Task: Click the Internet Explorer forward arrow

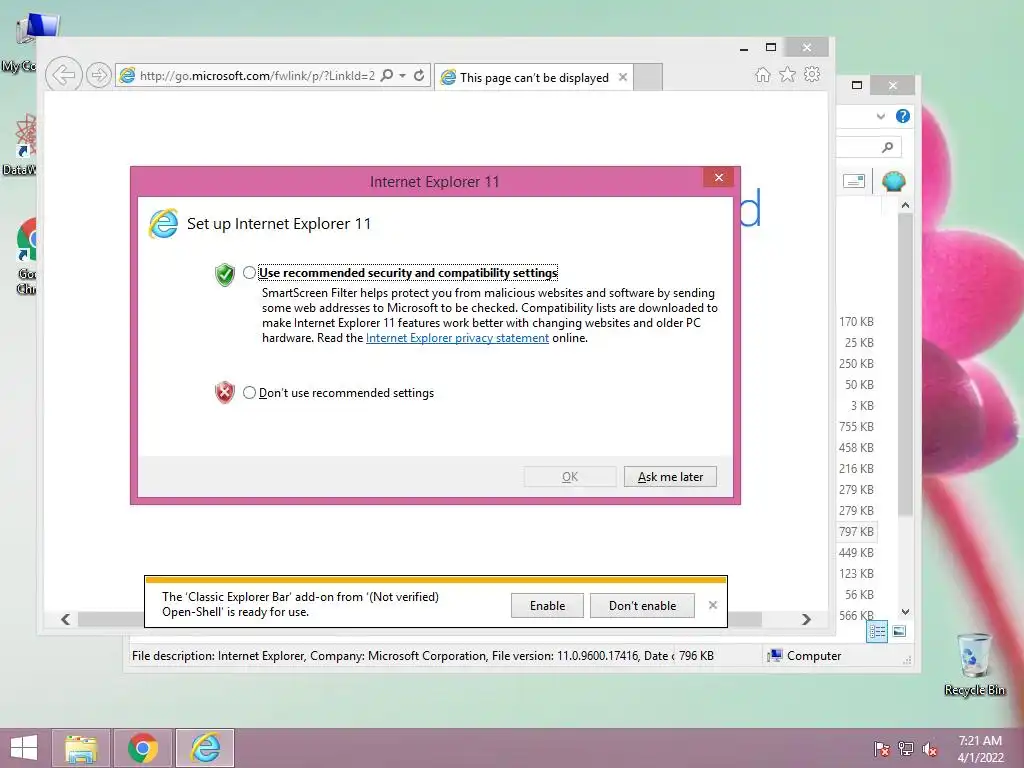Action: coord(99,76)
